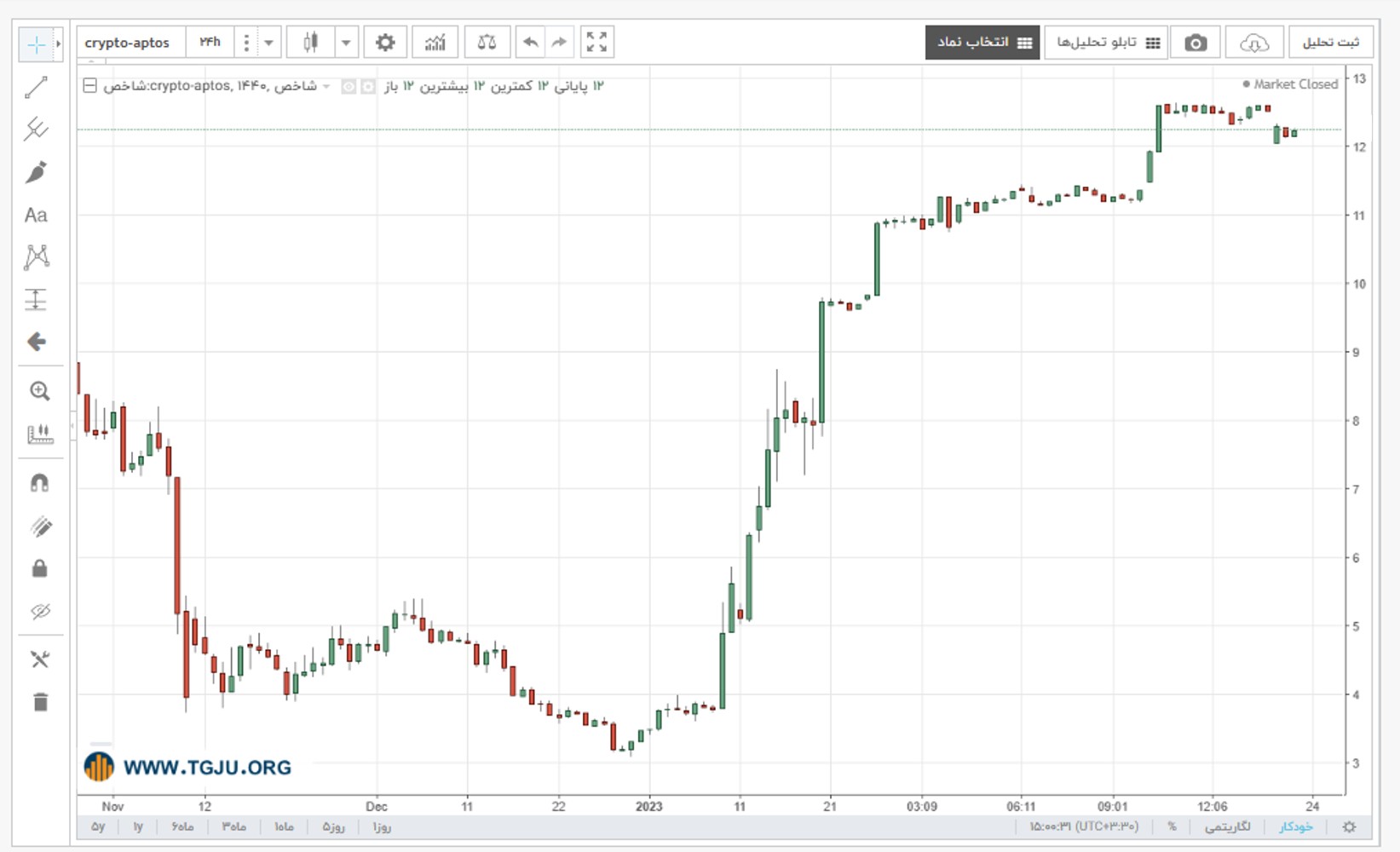Open the تابلو تحلیل‌ها button
The width and height of the screenshot is (1400, 852).
1107,43
